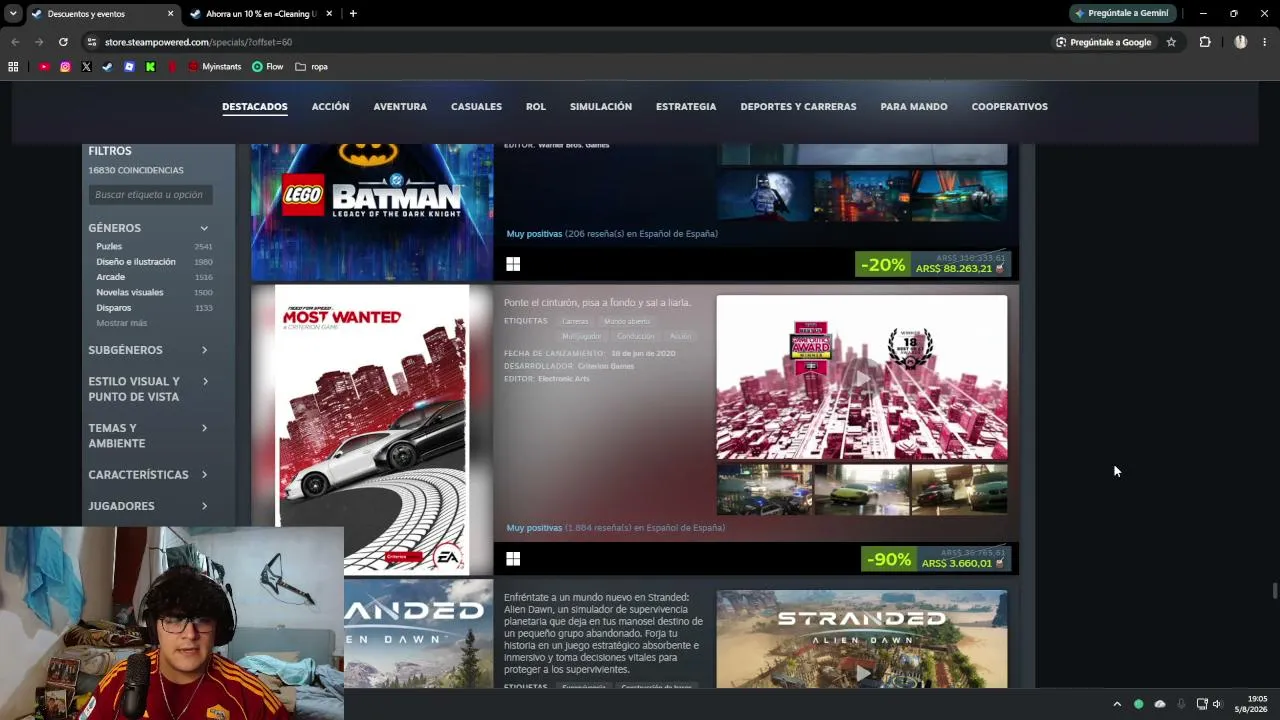
Task: Select the Destacados category tab
Action: pos(255,107)
